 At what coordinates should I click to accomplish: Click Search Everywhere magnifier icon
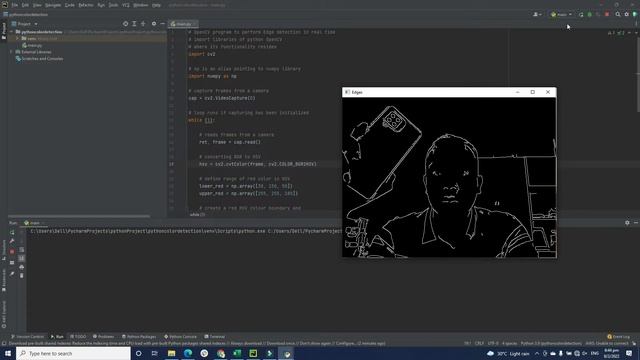[618, 14]
